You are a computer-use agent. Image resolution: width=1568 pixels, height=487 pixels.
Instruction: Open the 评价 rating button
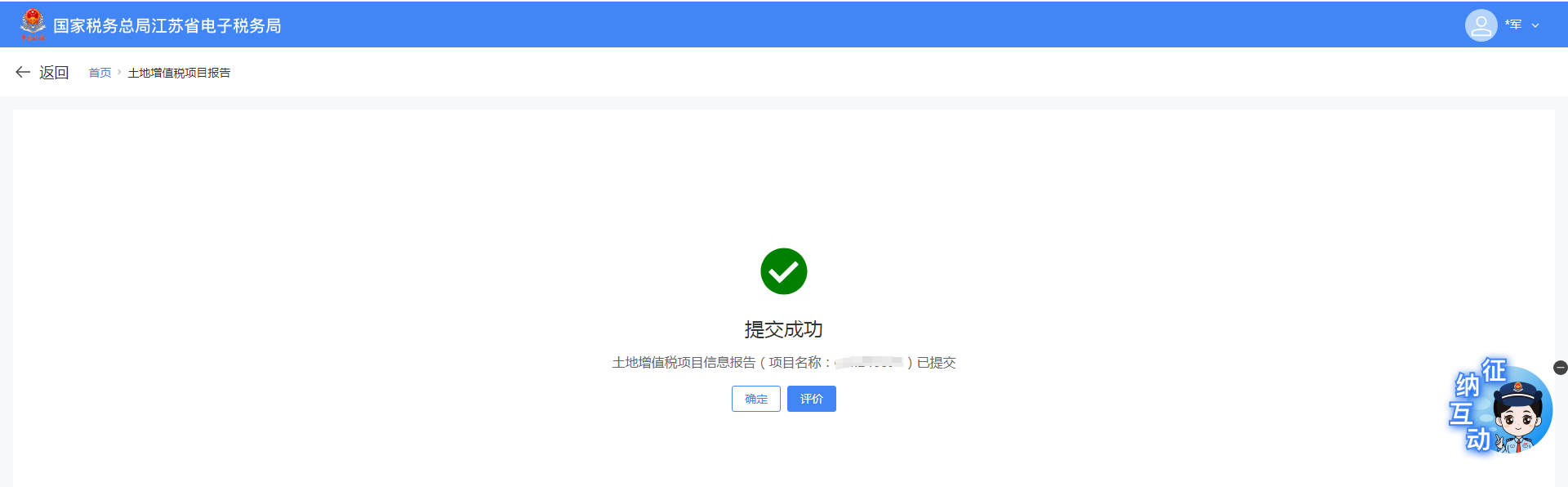(x=812, y=399)
